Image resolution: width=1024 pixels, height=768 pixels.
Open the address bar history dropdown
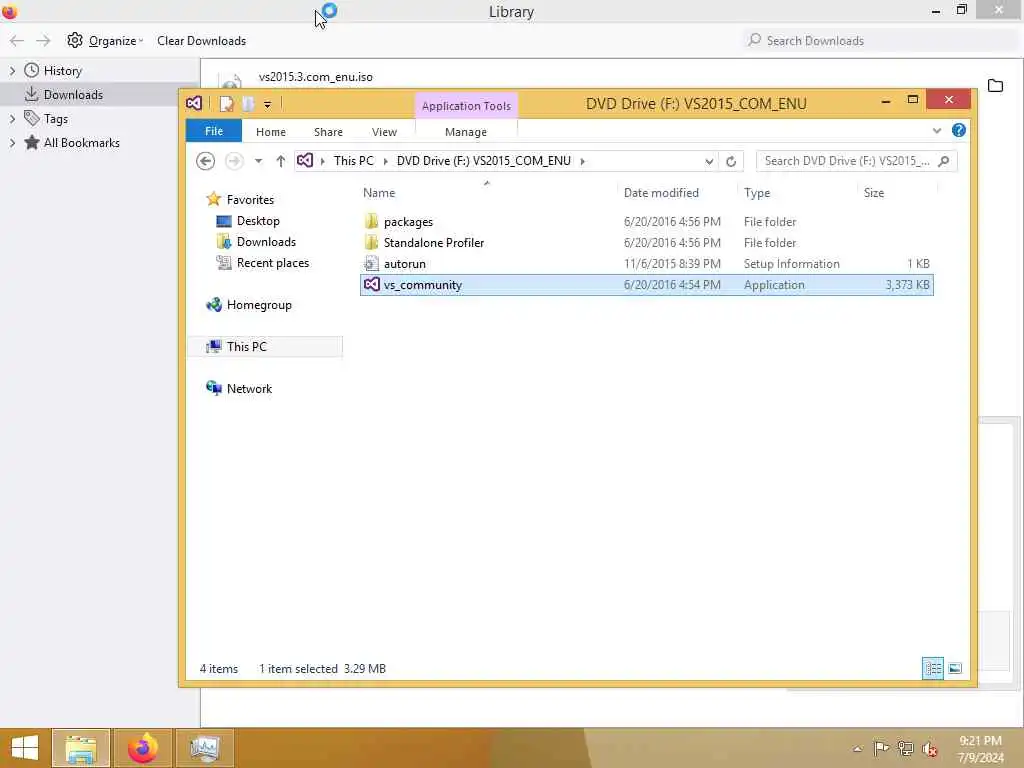(709, 161)
